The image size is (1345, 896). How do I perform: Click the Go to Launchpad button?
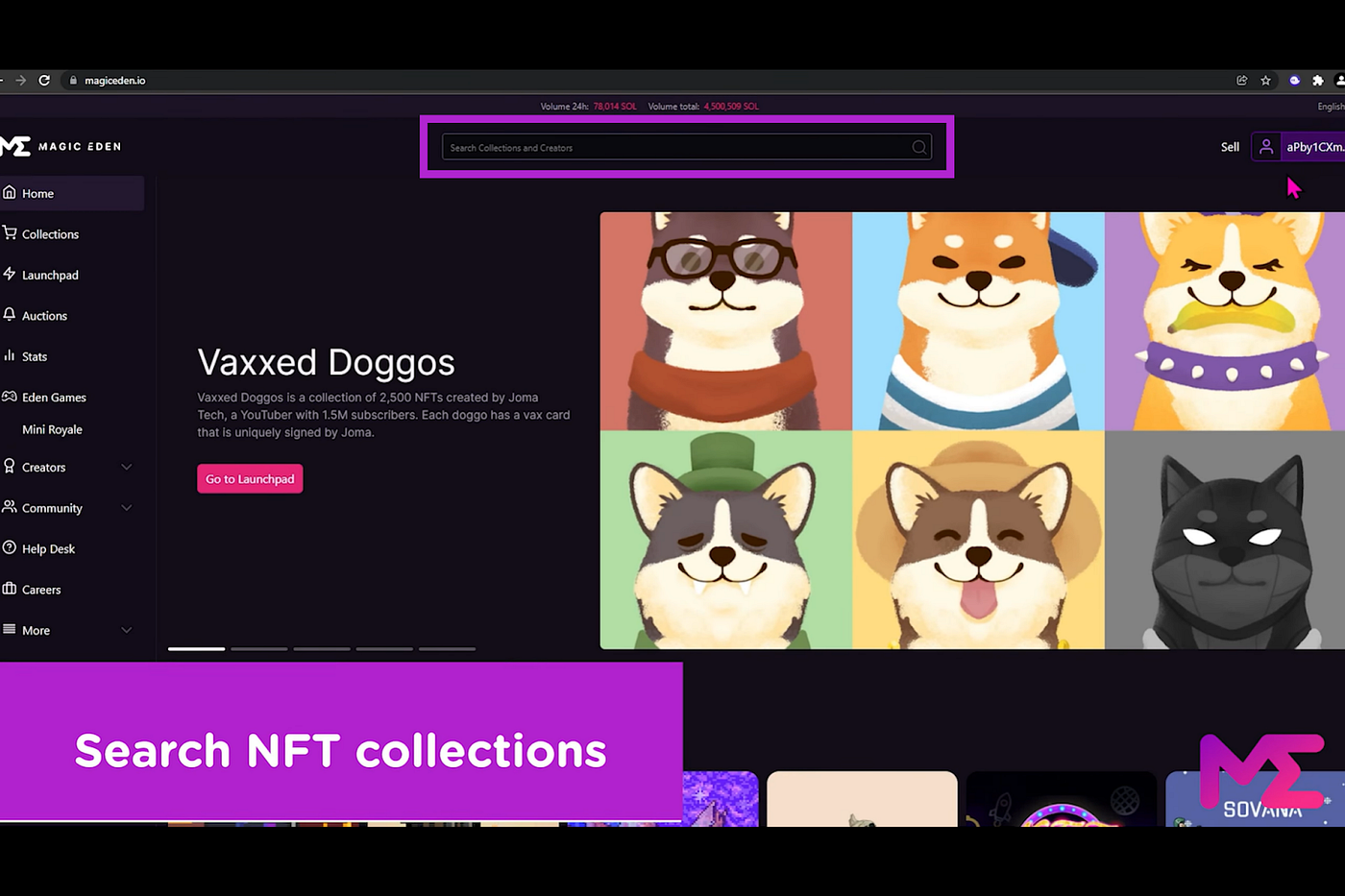click(250, 478)
